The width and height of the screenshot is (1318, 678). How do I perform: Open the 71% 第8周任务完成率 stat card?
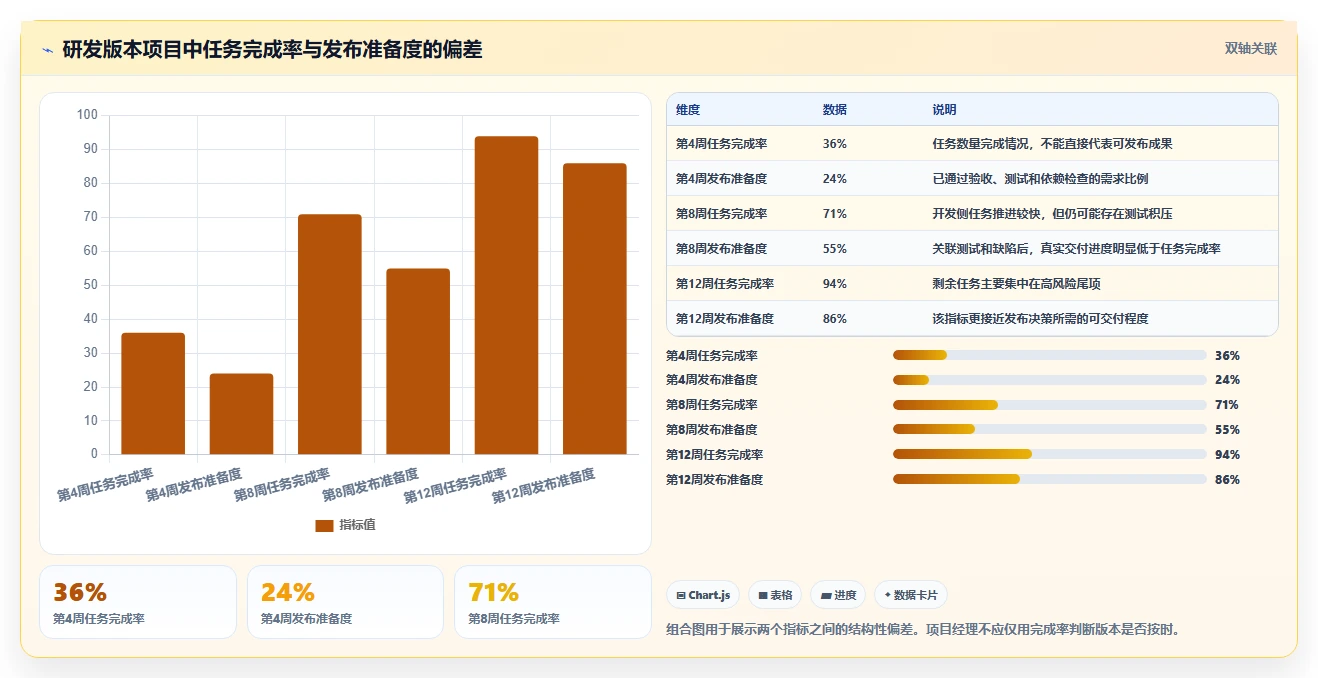(553, 602)
